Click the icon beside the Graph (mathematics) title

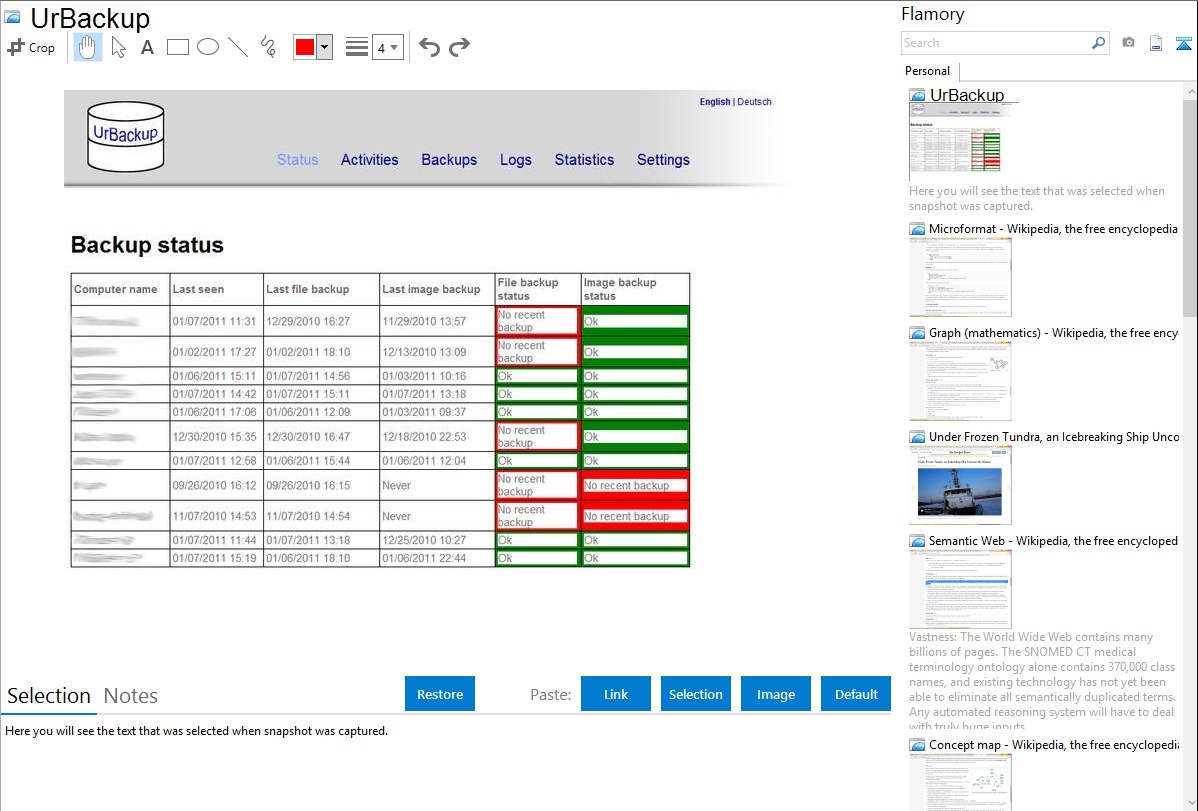pos(917,333)
